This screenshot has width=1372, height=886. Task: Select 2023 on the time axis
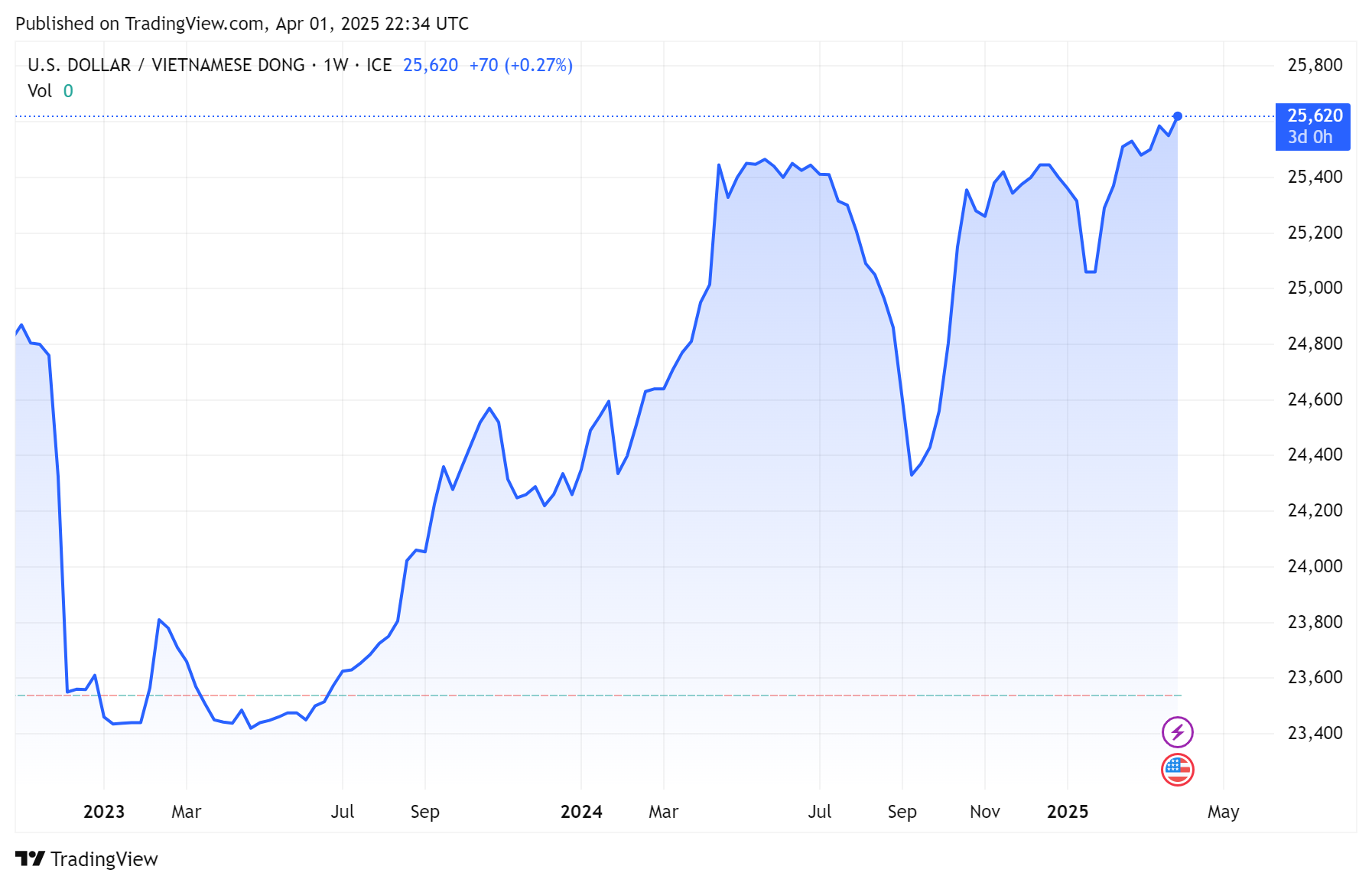point(104,812)
